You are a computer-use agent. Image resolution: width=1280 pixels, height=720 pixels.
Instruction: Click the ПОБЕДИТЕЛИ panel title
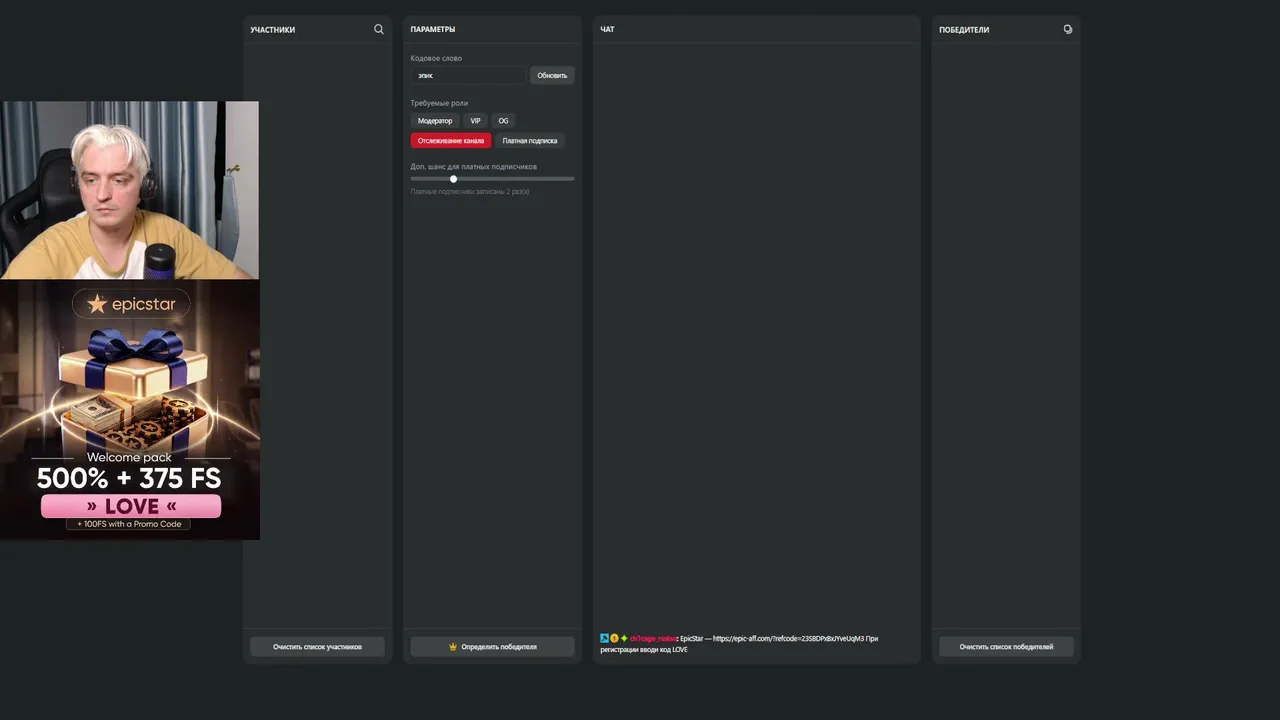964,30
